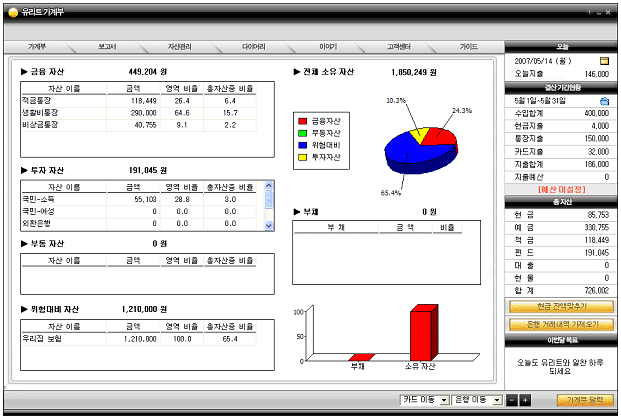The height and width of the screenshot is (418, 621).
Task: Switch to the 자산관리 tab
Action: pos(180,46)
